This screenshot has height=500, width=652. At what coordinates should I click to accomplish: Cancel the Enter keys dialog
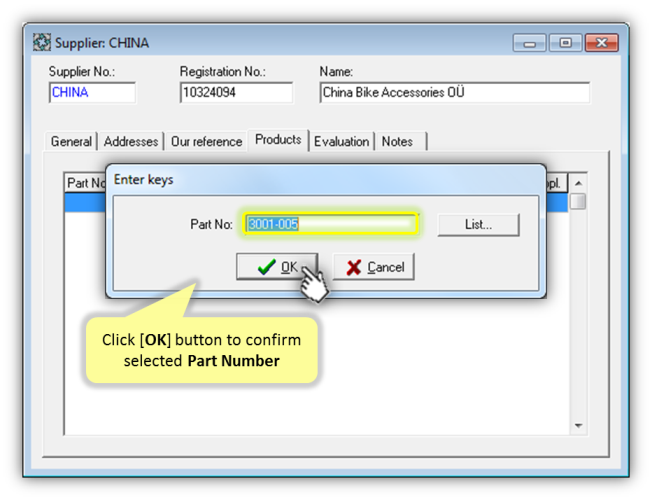tap(374, 267)
